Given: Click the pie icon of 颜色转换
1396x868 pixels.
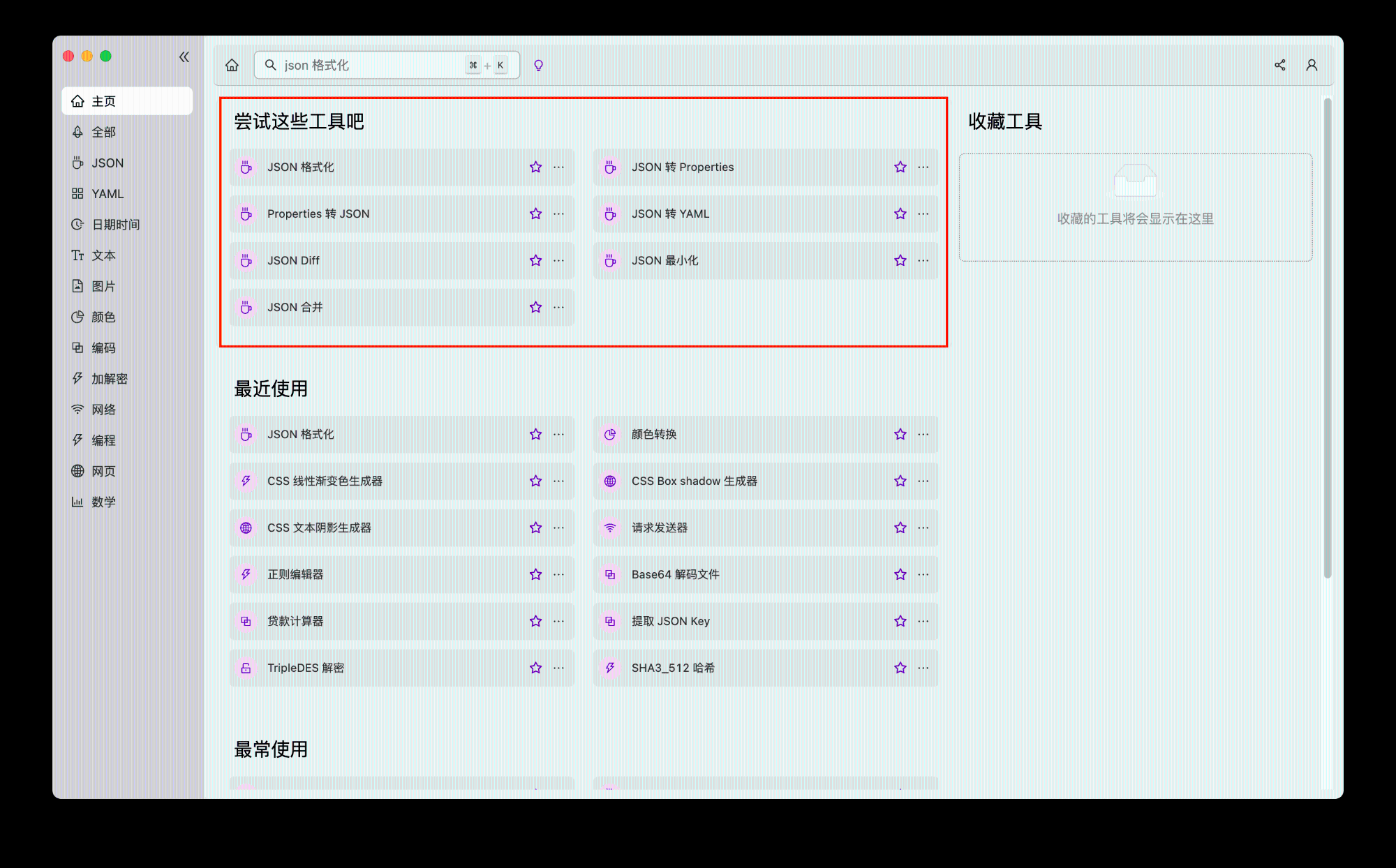Looking at the screenshot, I should [610, 434].
